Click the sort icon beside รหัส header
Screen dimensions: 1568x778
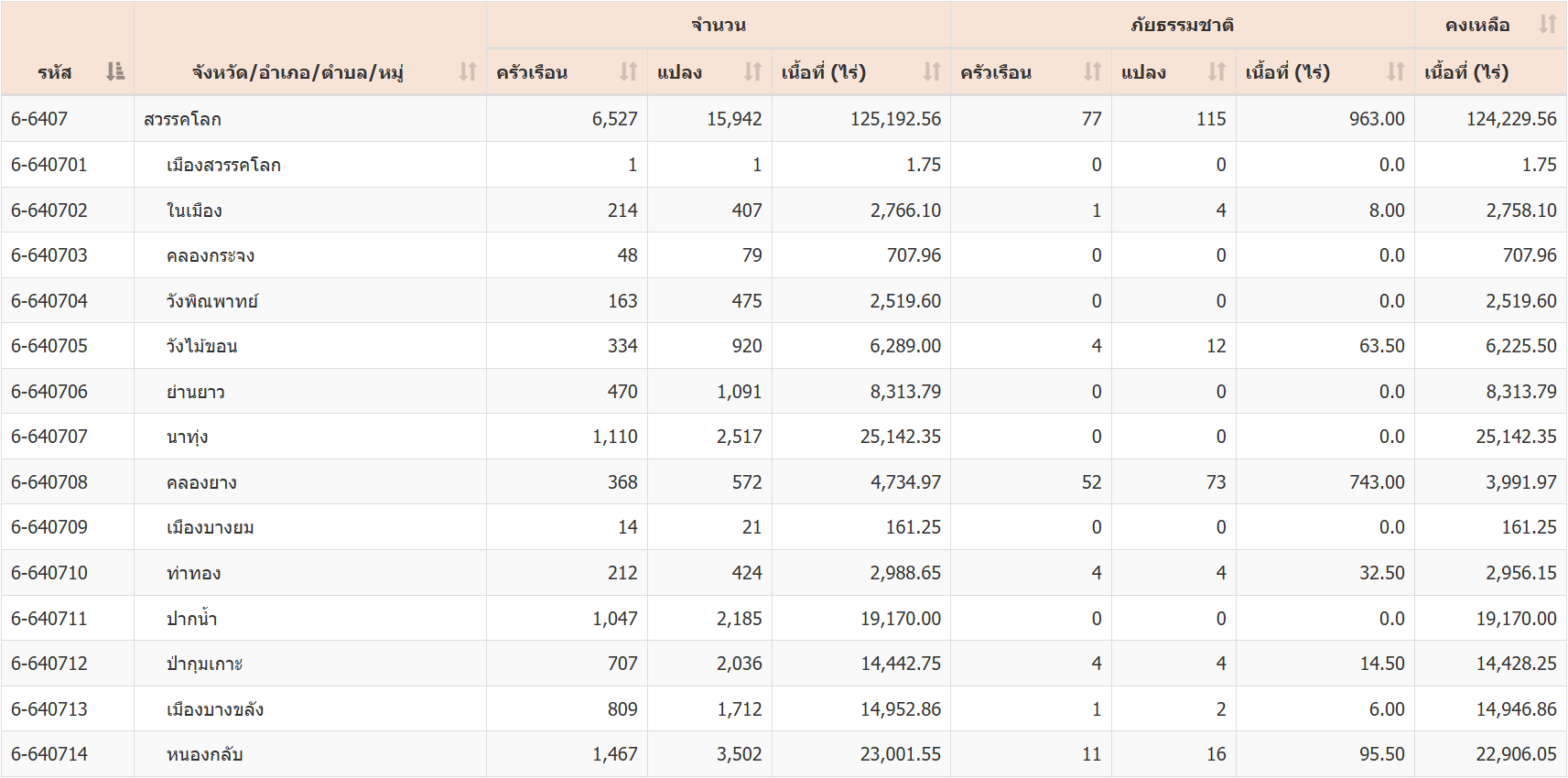114,71
